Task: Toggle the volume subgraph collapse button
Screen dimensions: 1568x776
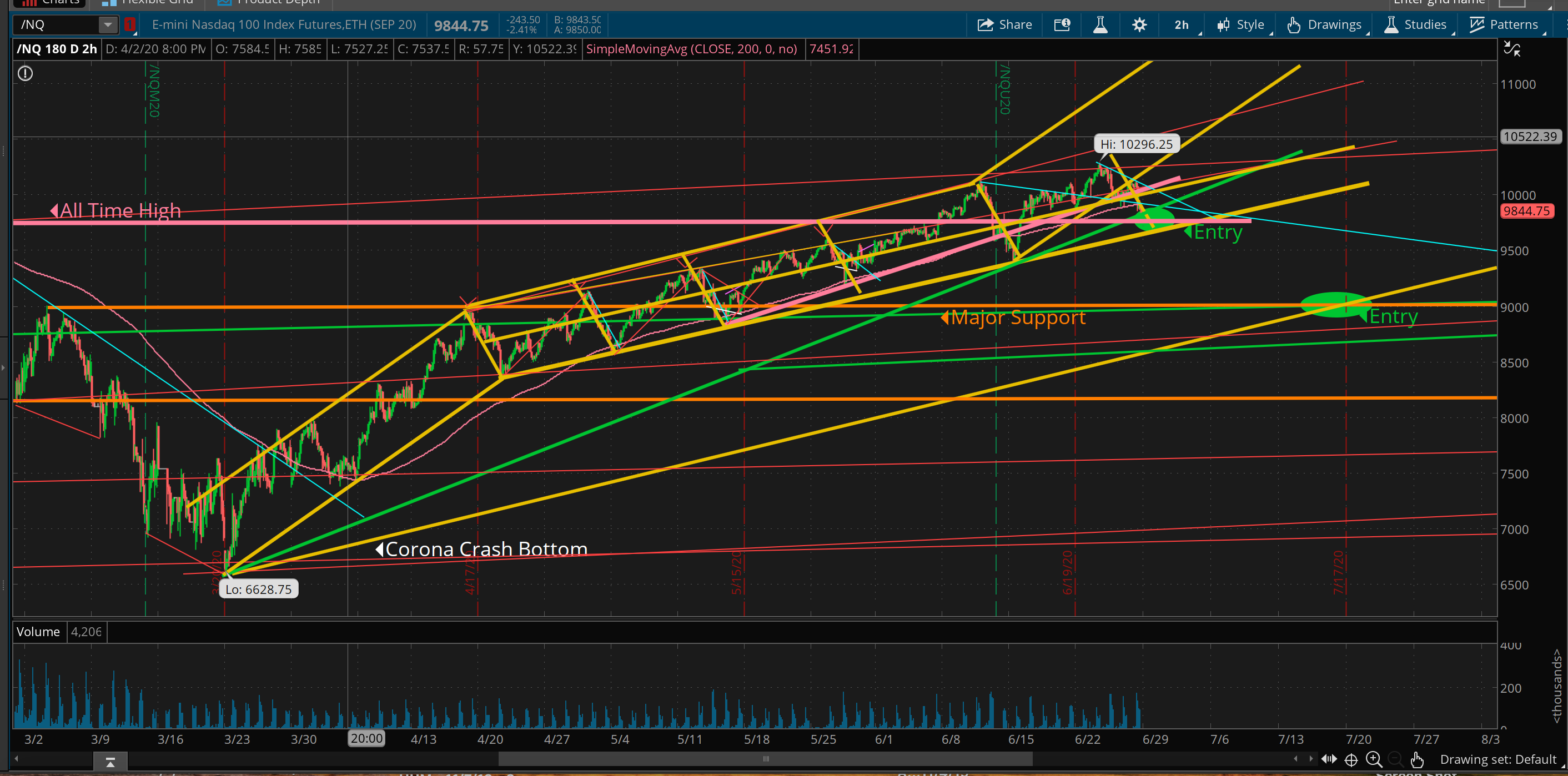Action: (110, 762)
